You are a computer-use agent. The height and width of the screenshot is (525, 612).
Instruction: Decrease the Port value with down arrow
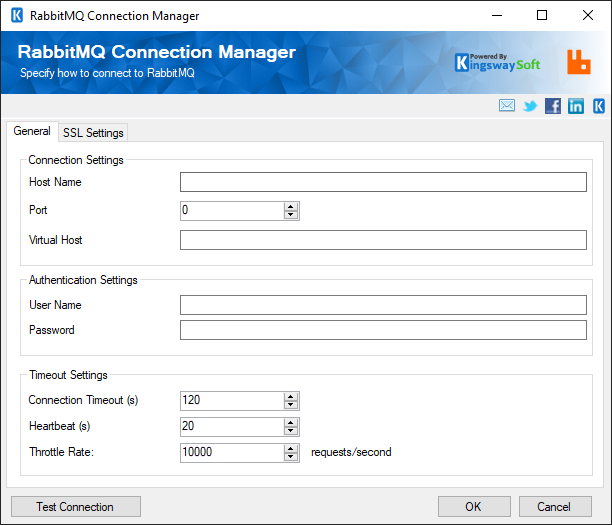[291, 215]
